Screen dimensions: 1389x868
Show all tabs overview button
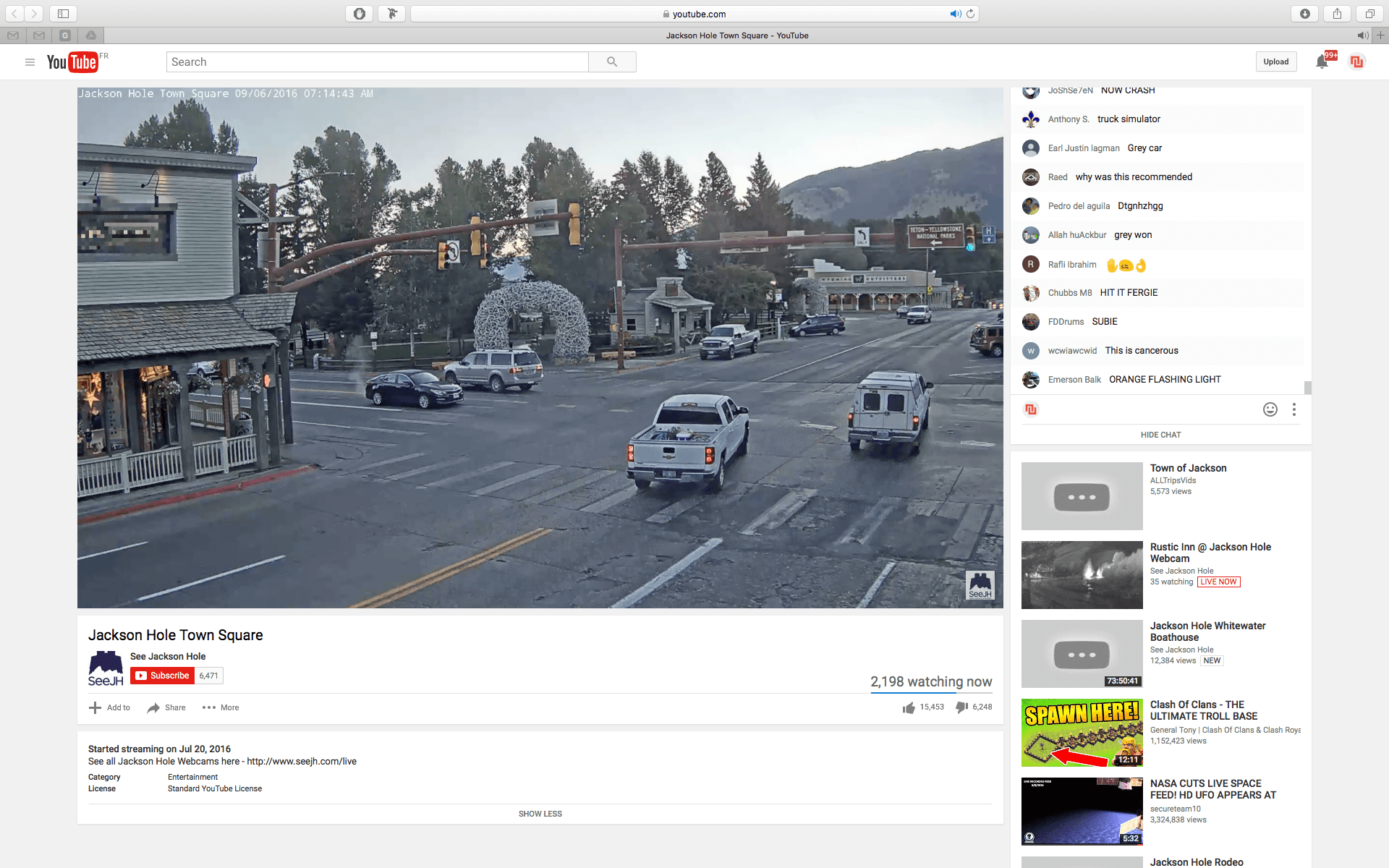click(x=1369, y=14)
